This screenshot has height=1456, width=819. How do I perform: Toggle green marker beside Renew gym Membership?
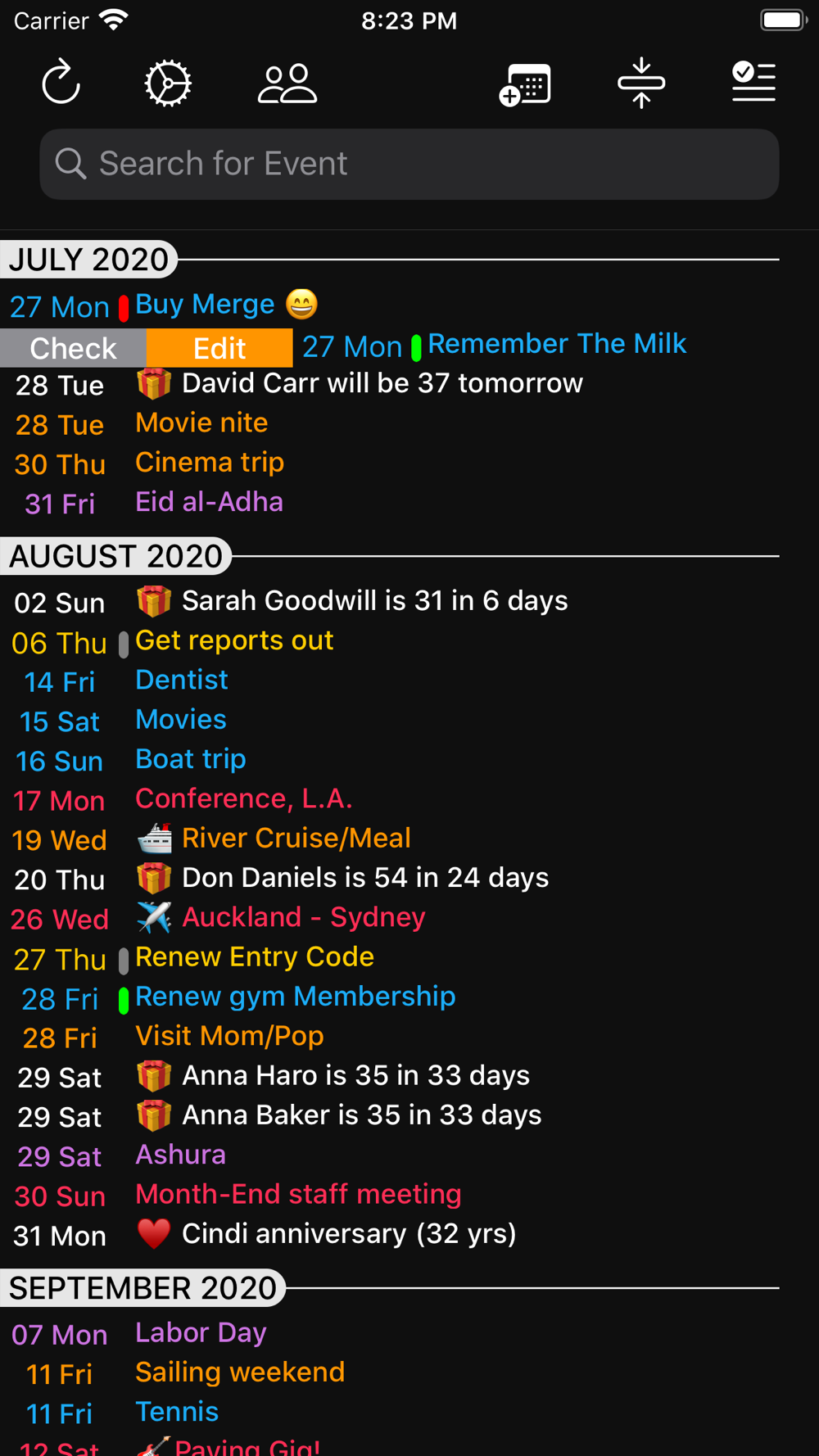pos(124,1001)
